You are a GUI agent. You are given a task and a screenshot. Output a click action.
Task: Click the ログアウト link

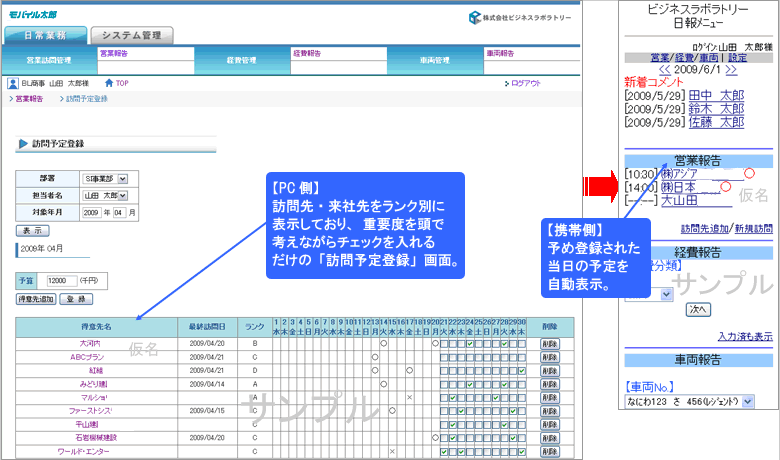525,84
